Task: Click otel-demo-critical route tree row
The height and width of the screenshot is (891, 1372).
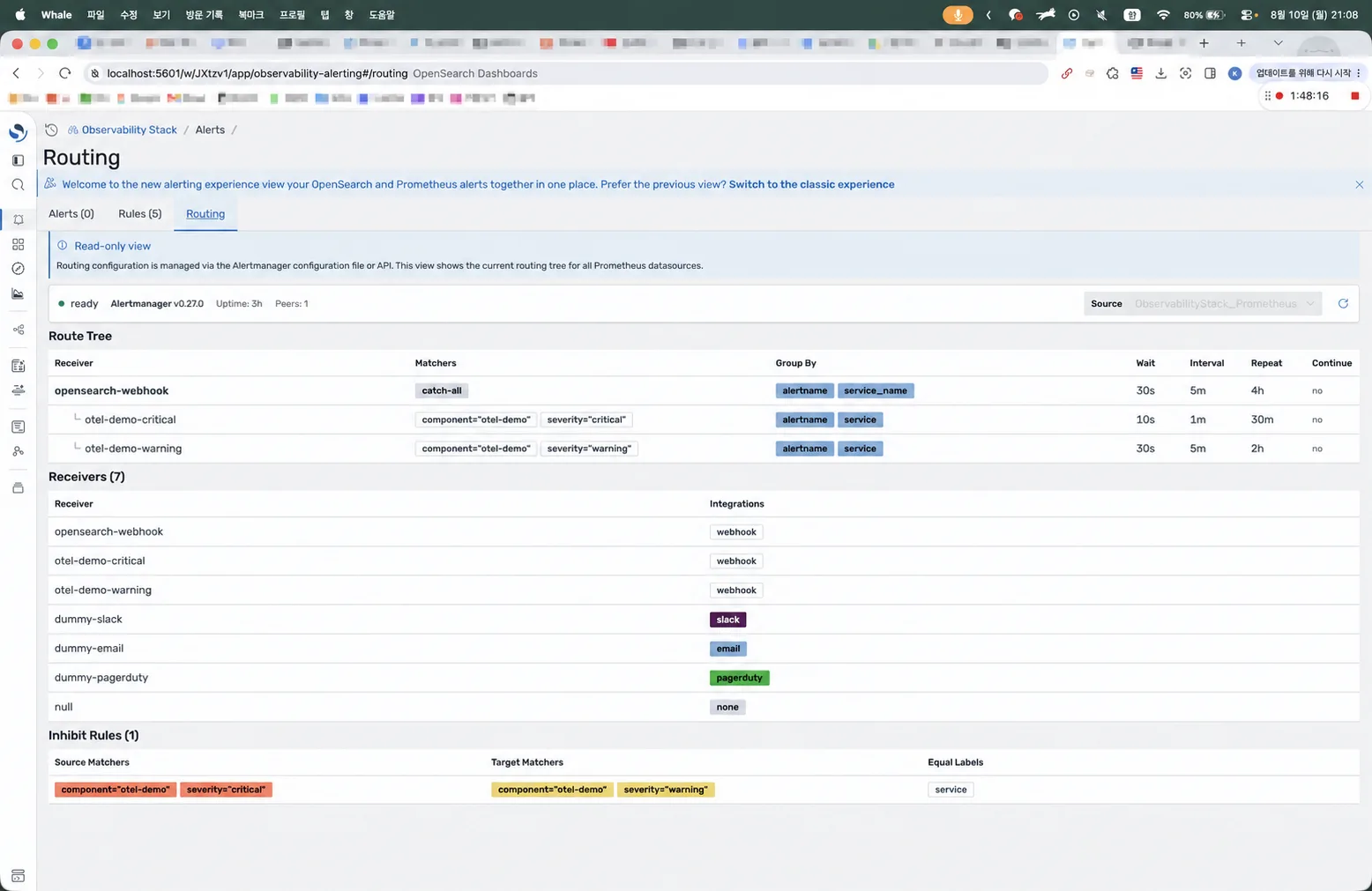Action: (704, 420)
